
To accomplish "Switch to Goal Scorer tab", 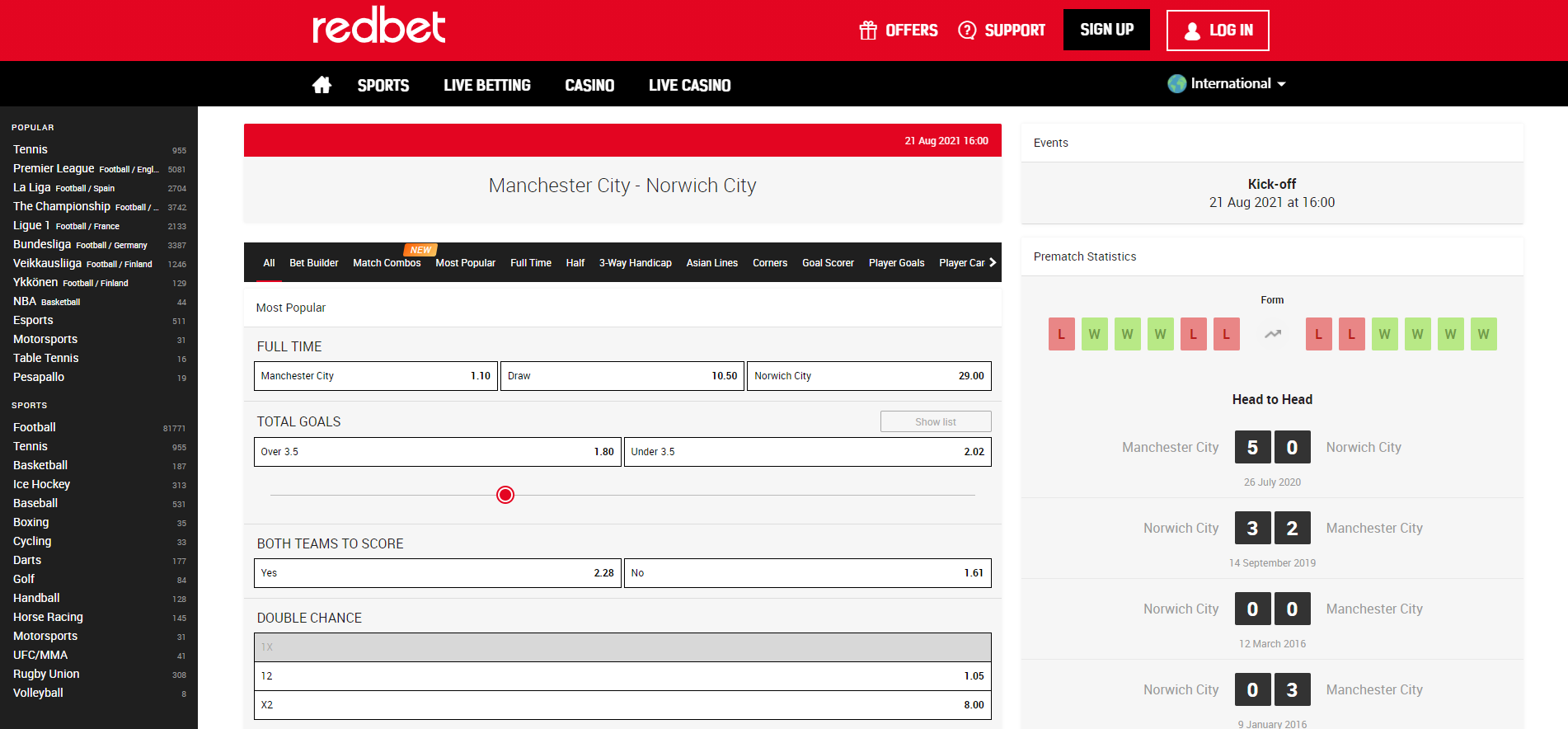I will 829,263.
